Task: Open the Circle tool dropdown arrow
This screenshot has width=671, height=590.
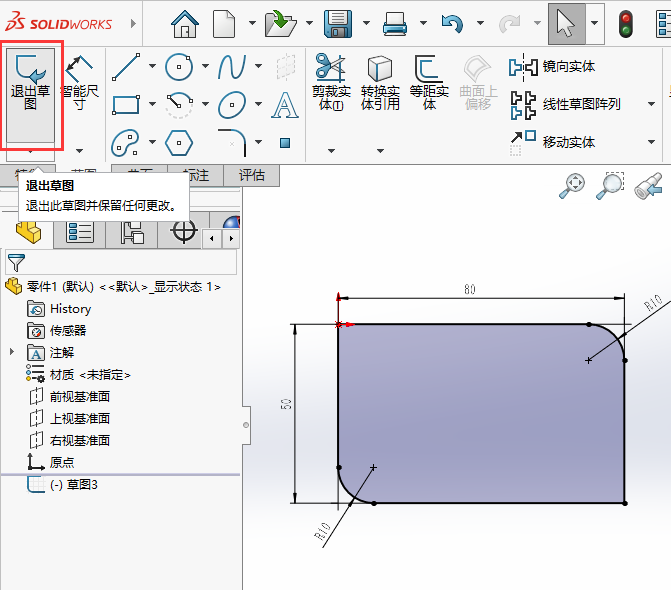Action: click(x=205, y=66)
